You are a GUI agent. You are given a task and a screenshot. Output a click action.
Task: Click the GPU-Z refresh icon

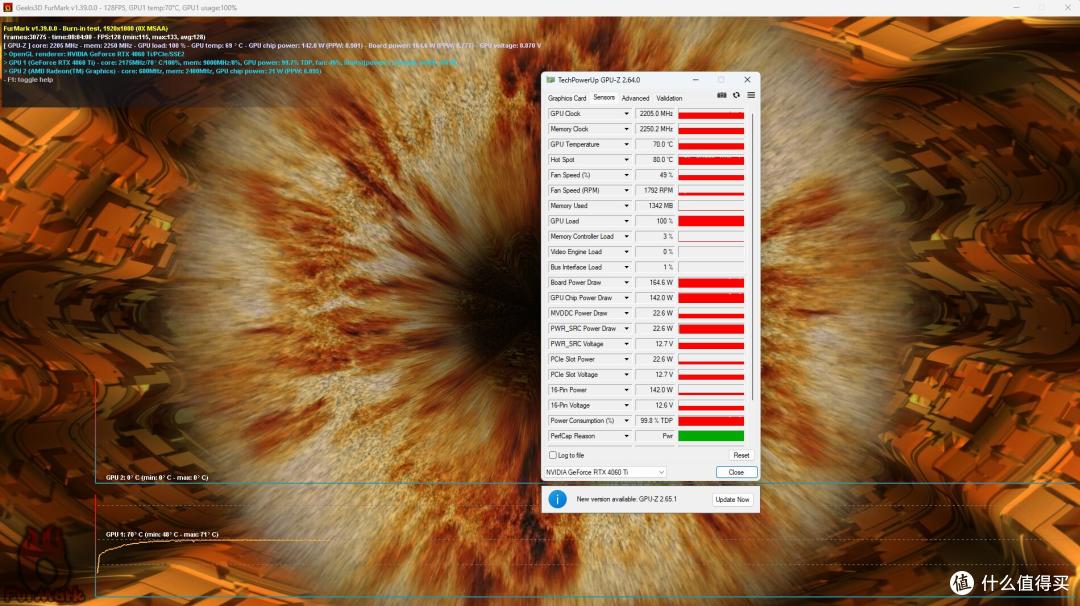(736, 96)
